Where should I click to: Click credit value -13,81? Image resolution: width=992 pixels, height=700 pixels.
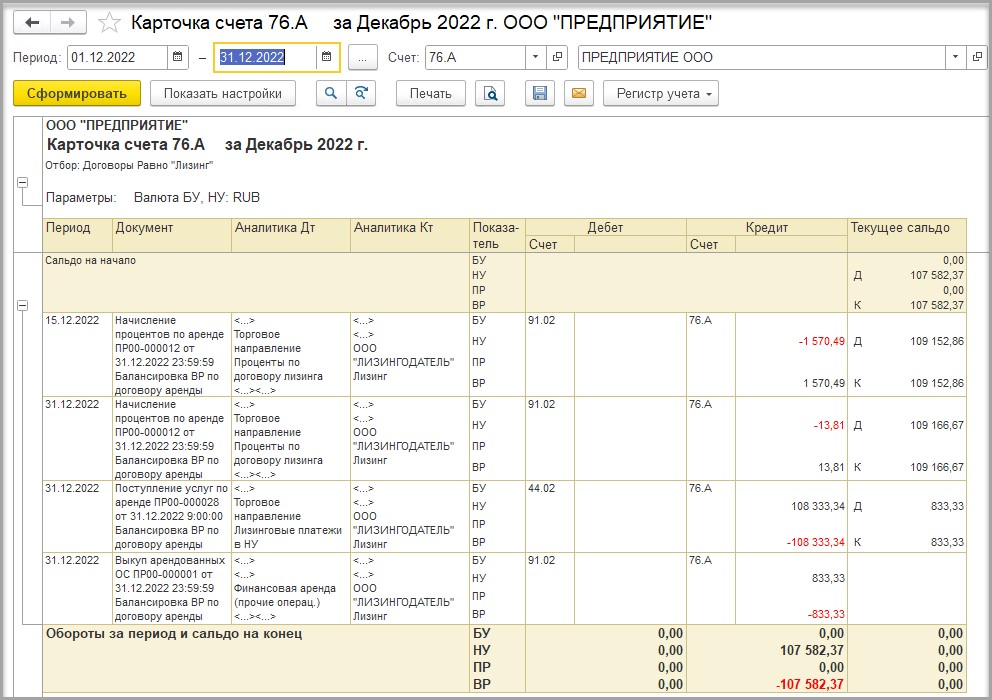(x=829, y=425)
